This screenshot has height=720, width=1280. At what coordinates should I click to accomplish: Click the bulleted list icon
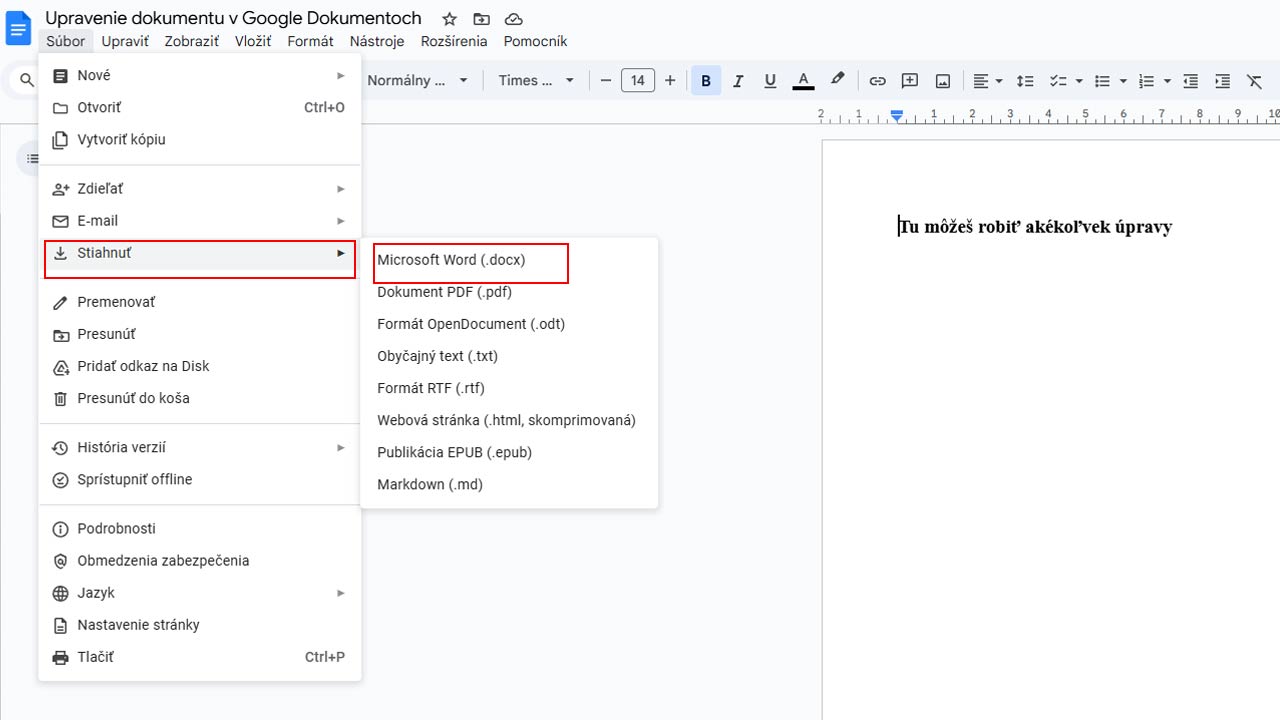1102,81
